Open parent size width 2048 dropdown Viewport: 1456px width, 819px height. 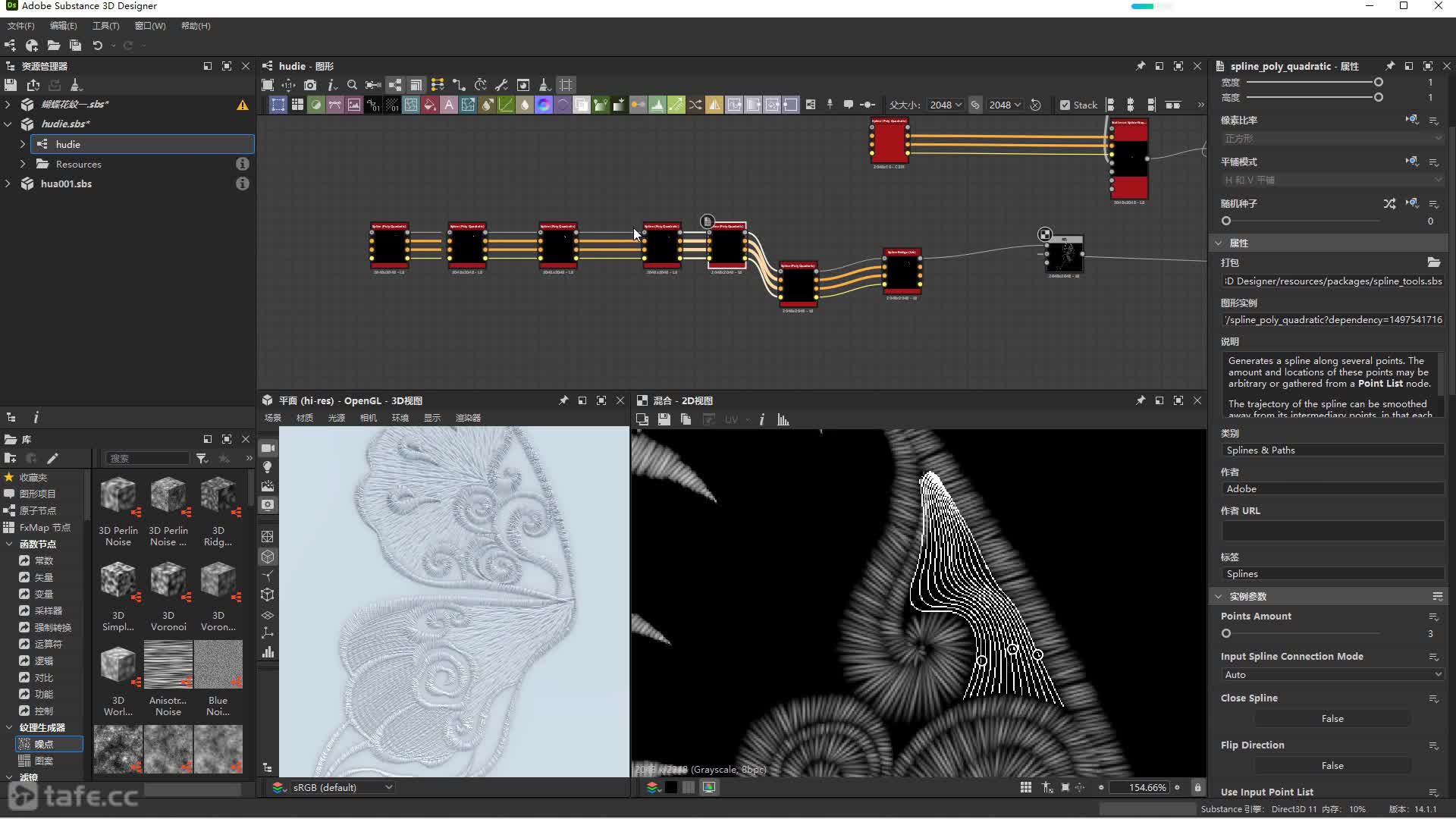click(946, 105)
